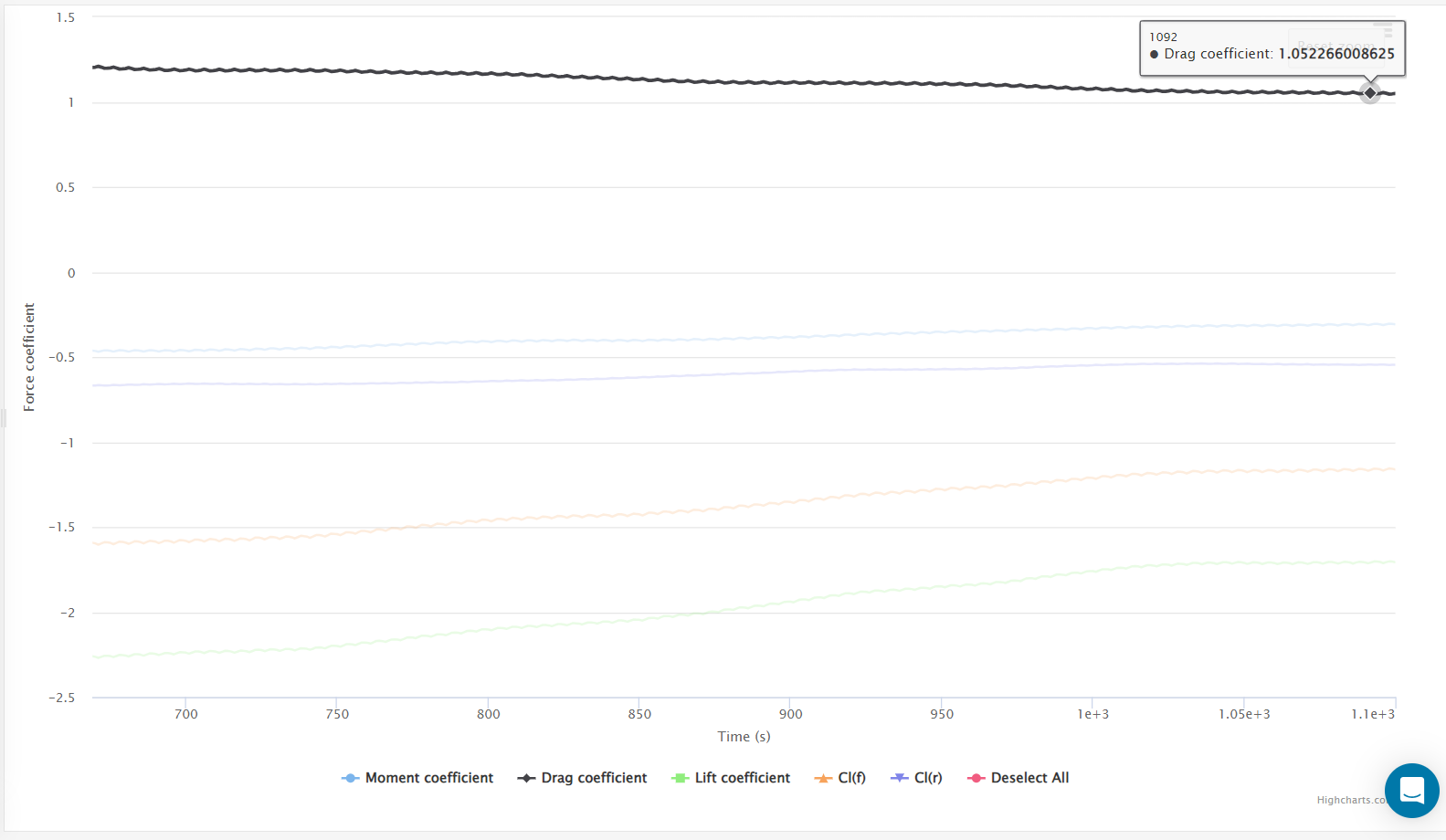Click the 1.5 label on force axis
This screenshot has height=840, width=1446.
[x=66, y=17]
